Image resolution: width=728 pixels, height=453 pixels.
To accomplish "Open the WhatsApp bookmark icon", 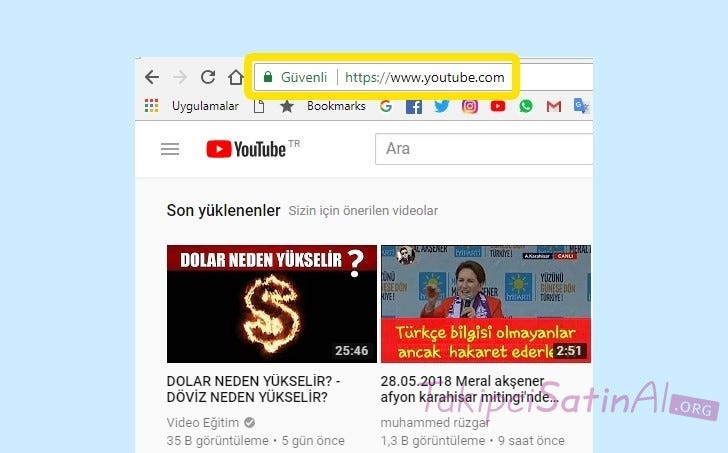I will point(526,106).
